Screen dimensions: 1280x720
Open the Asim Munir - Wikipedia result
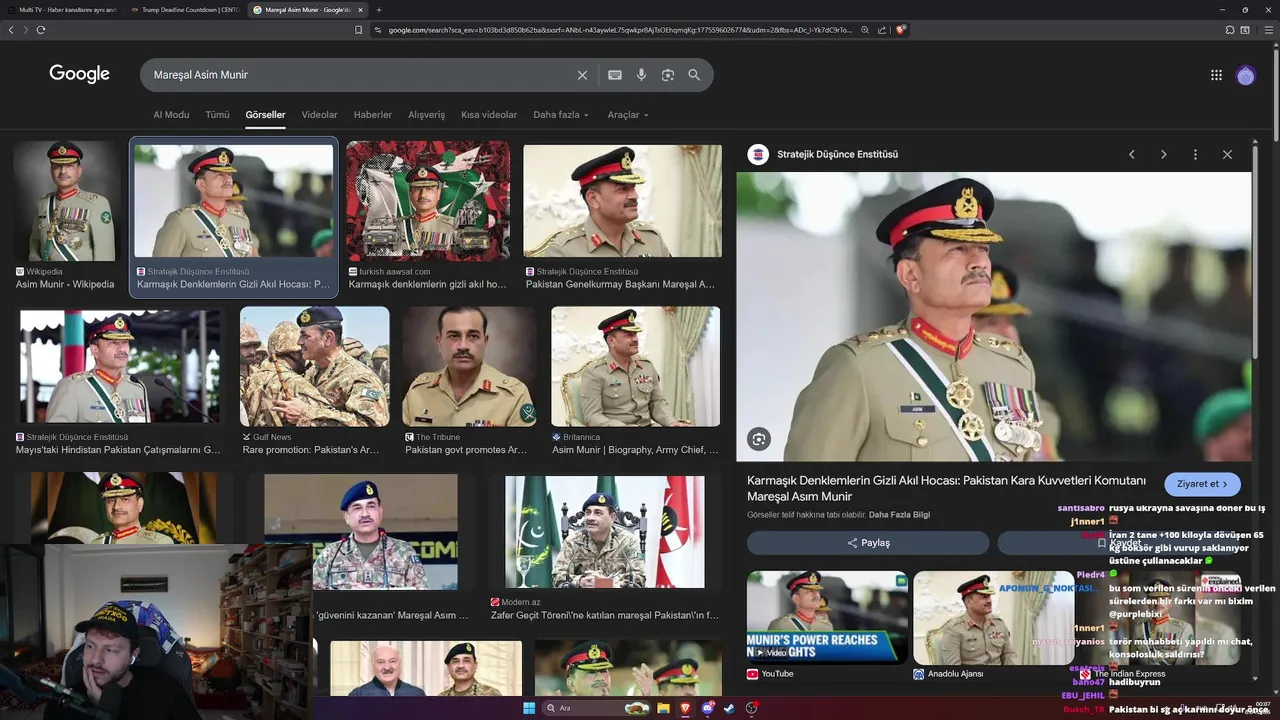65,284
